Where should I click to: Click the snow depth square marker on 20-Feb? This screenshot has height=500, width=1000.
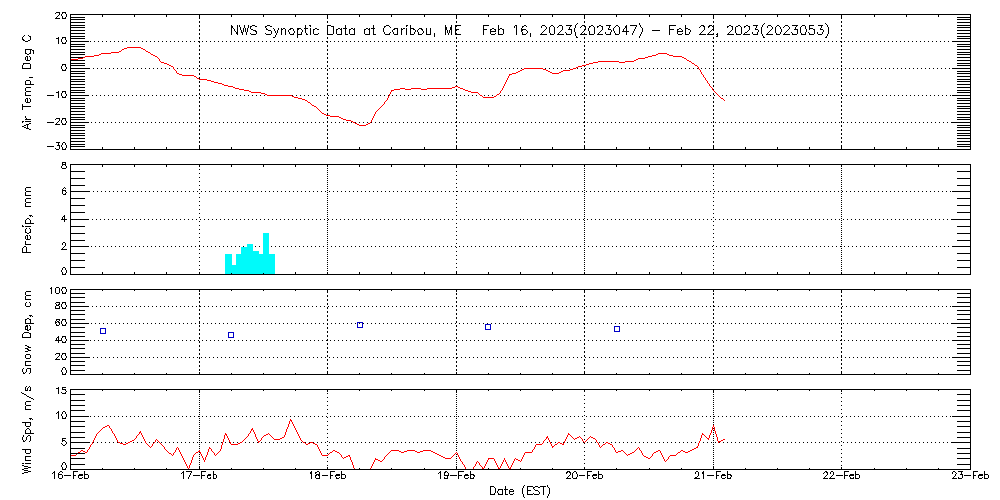click(x=617, y=329)
